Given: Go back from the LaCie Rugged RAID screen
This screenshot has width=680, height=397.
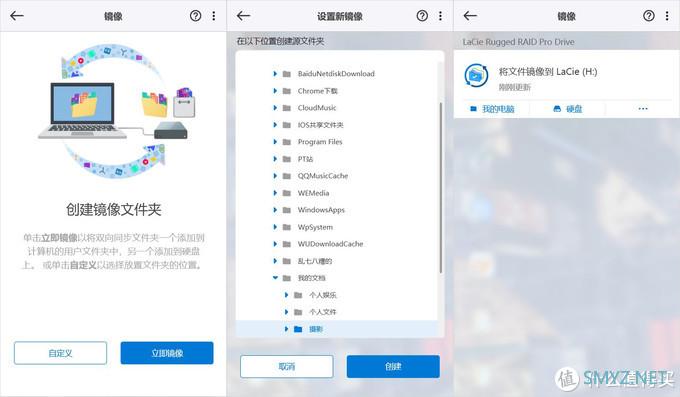Looking at the screenshot, I should (x=470, y=16).
